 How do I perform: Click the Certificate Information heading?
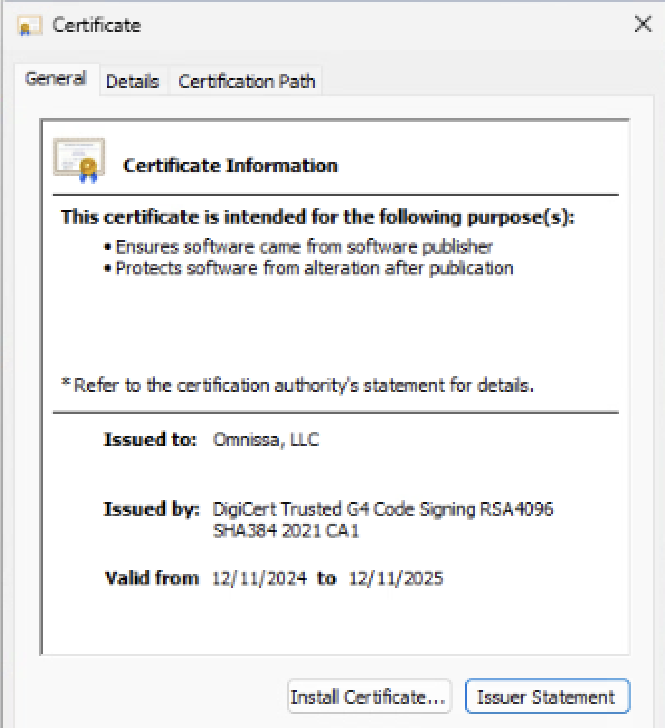pos(230,166)
